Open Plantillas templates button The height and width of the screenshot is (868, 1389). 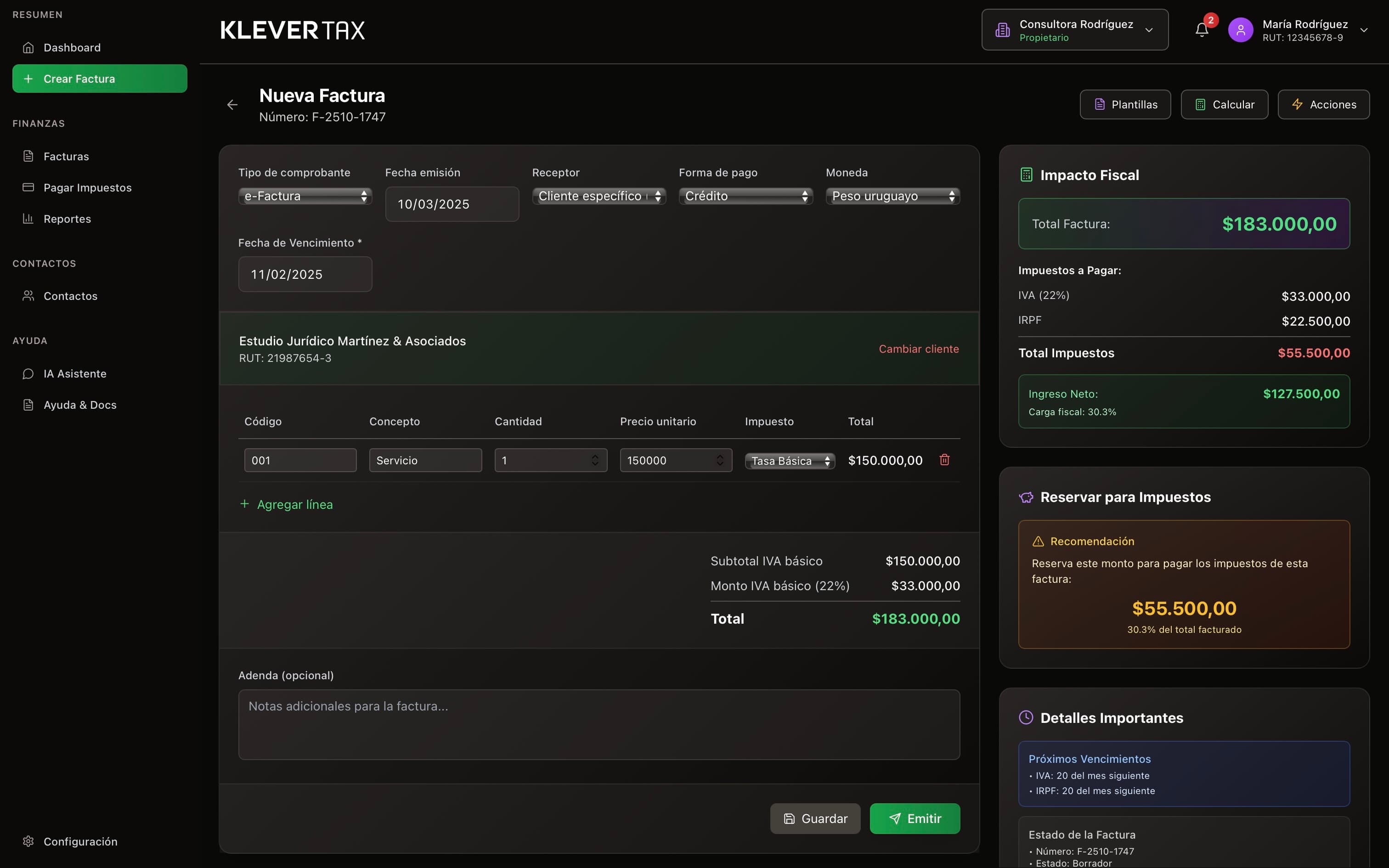point(1125,105)
